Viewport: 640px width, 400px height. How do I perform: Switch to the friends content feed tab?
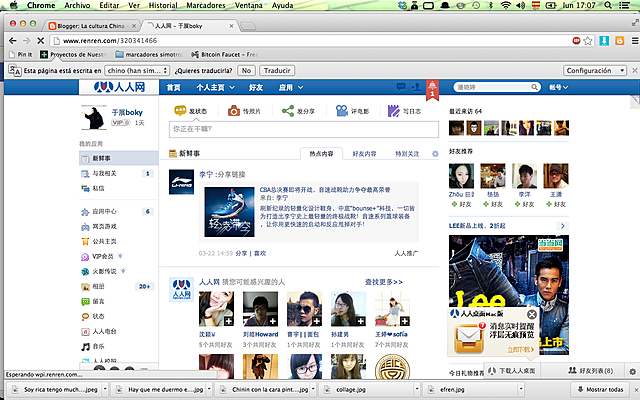pos(364,154)
